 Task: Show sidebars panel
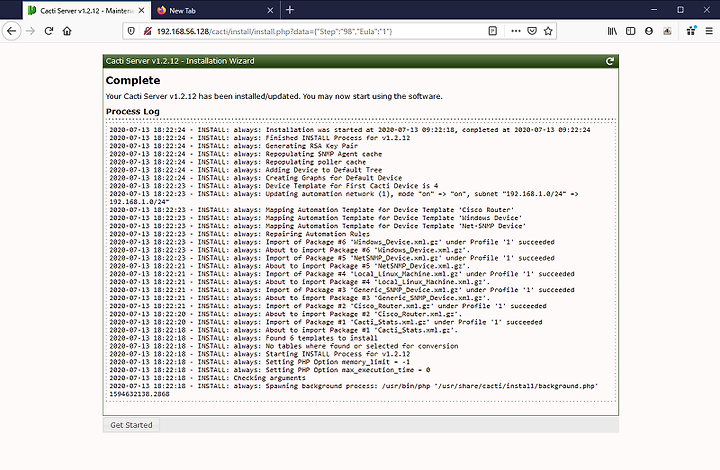(x=630, y=31)
